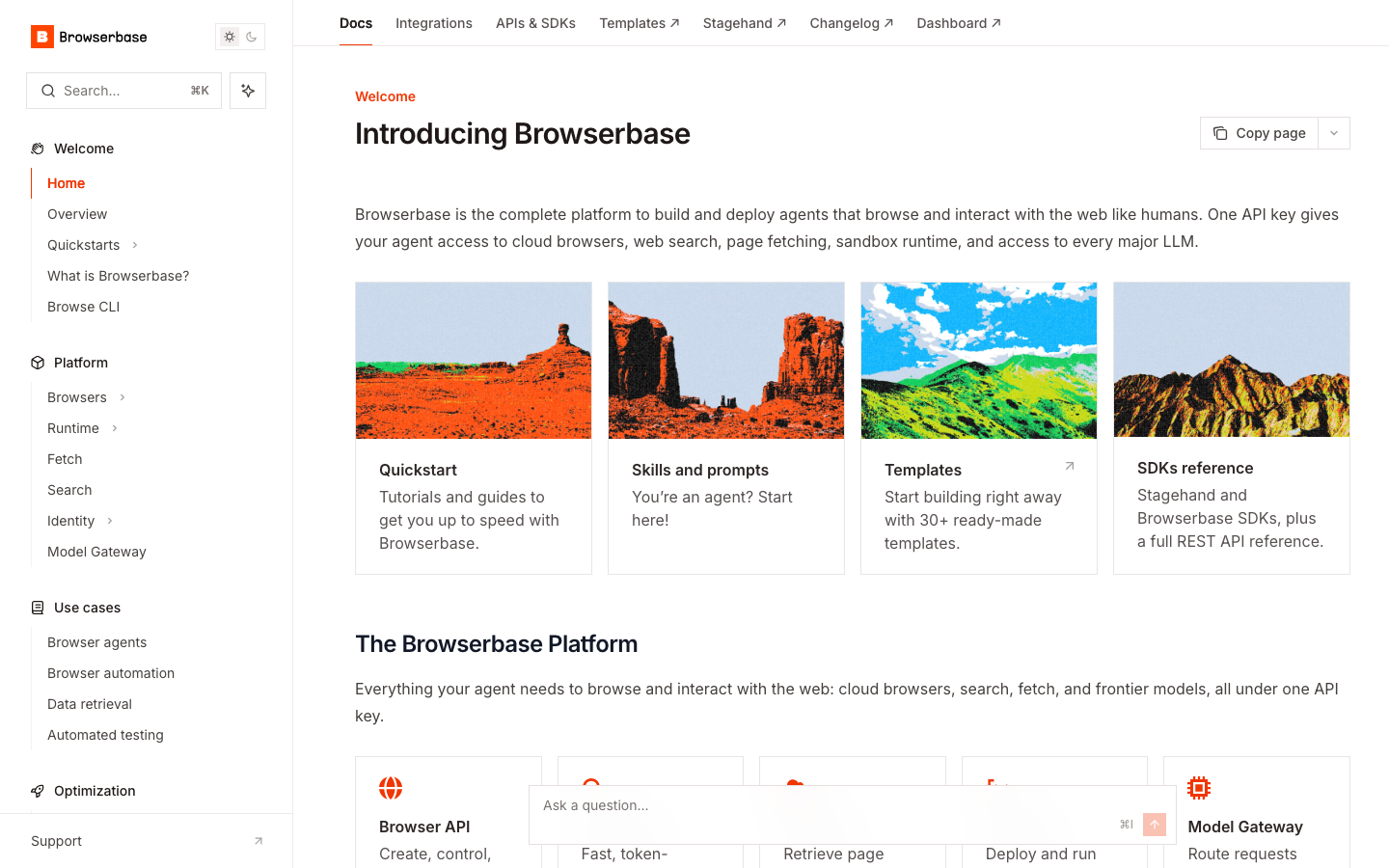Submit question with the arrow button

point(1155,825)
